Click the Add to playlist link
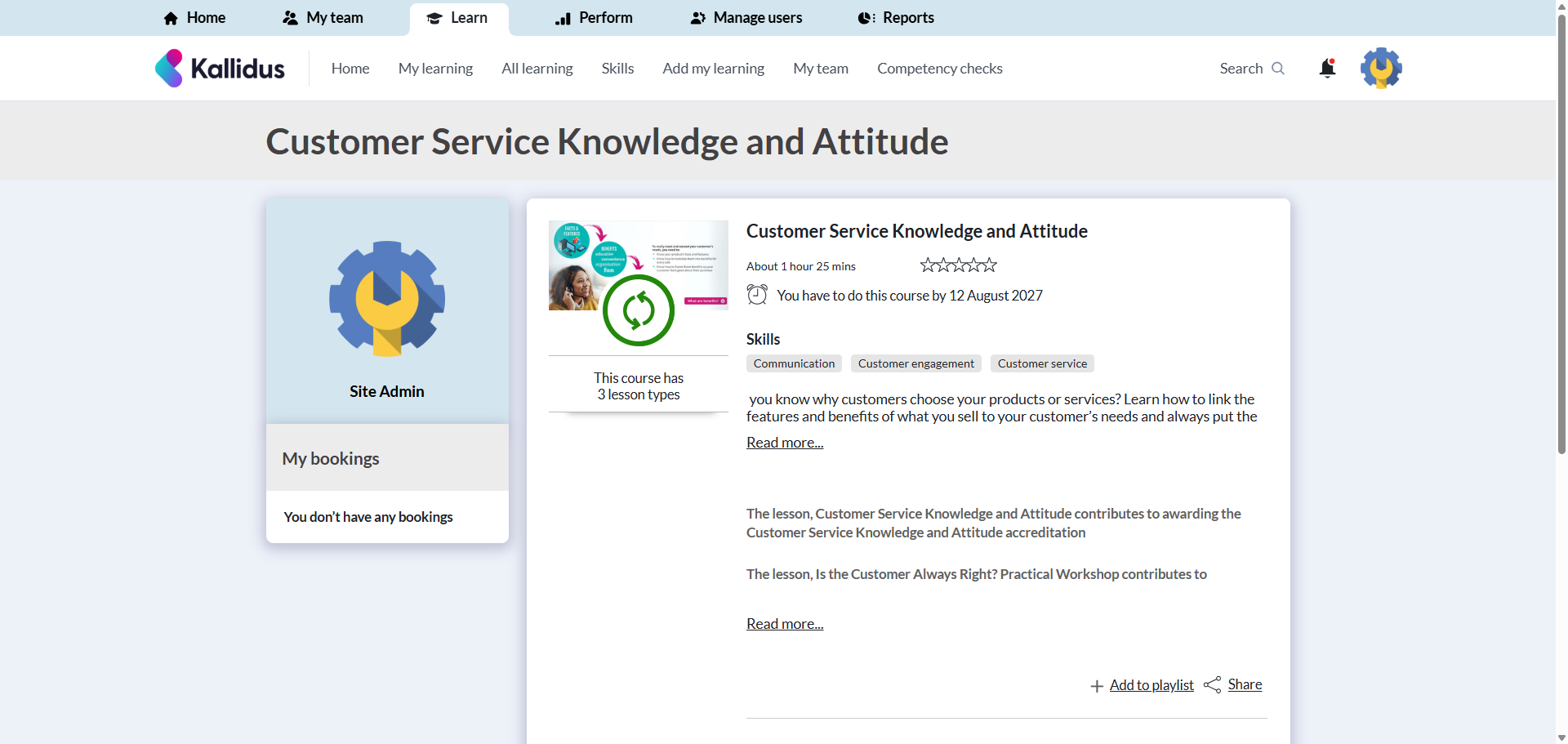This screenshot has width=1568, height=744. tap(1151, 685)
